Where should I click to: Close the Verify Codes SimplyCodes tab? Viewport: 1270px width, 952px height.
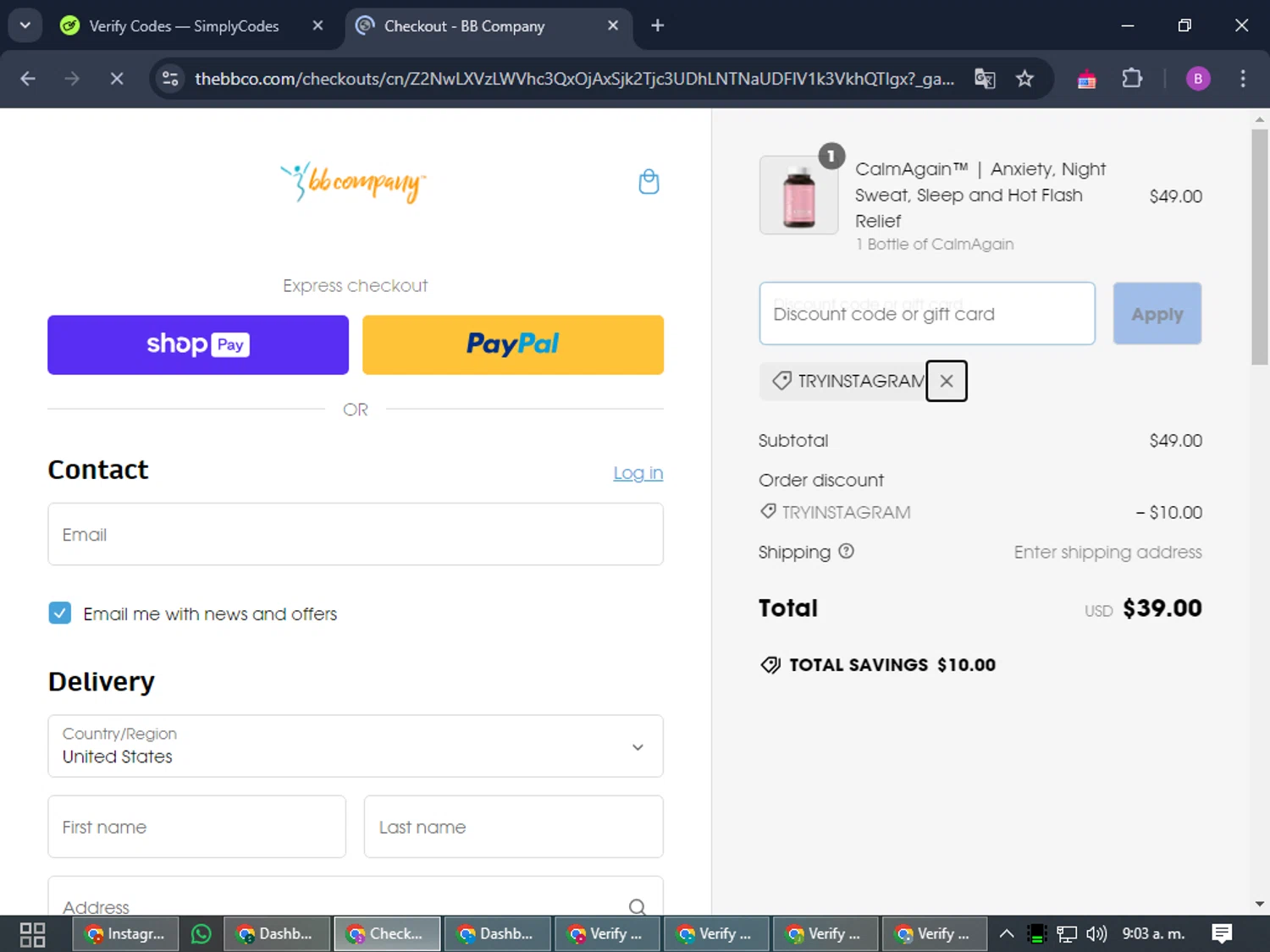(317, 25)
